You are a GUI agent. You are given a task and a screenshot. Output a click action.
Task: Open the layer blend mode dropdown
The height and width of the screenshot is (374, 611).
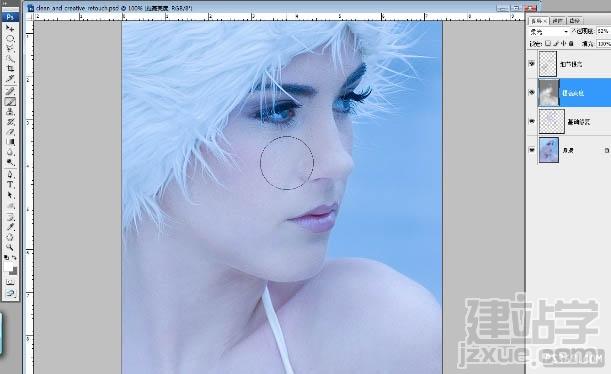pos(549,32)
